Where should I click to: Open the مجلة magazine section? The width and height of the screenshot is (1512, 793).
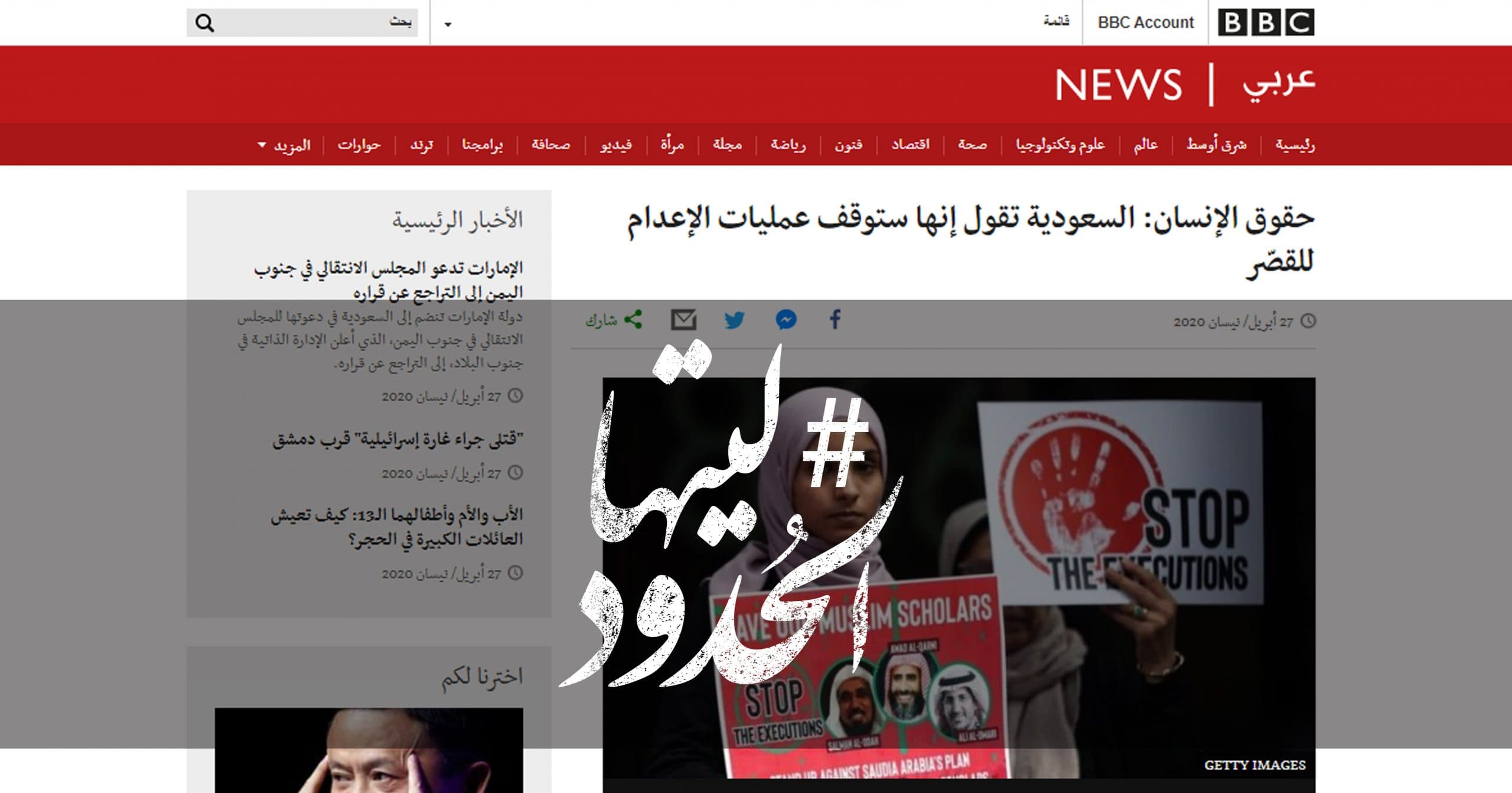[x=727, y=144]
